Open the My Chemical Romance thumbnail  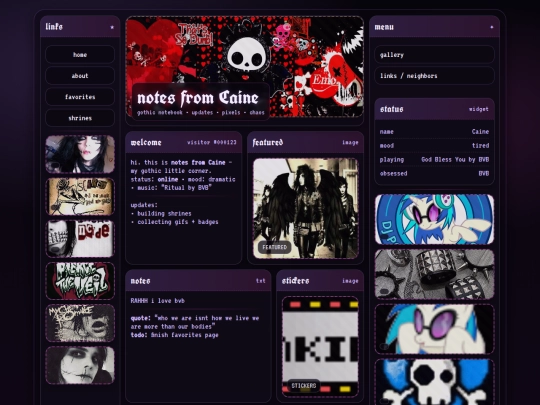(80, 323)
